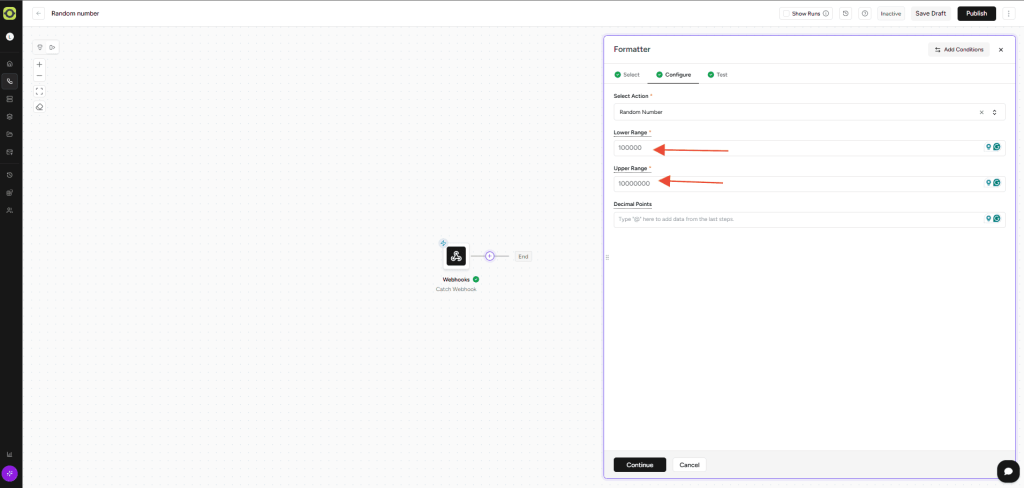Go back using the arrow near title

point(38,13)
